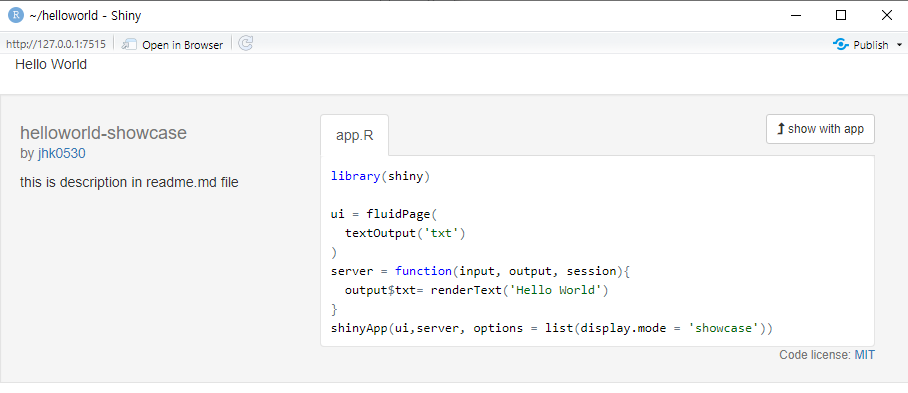Select the app.R tab
This screenshot has width=908, height=393.
coord(354,135)
